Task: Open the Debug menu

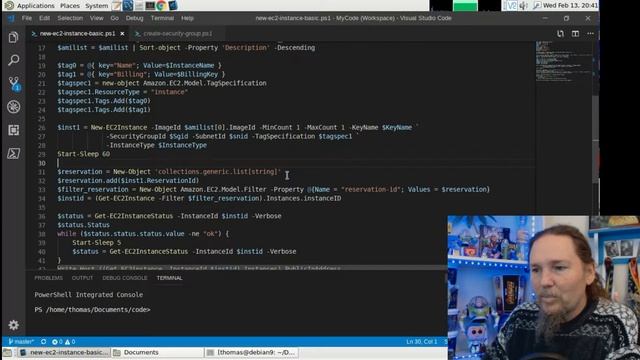Action: 134,18
